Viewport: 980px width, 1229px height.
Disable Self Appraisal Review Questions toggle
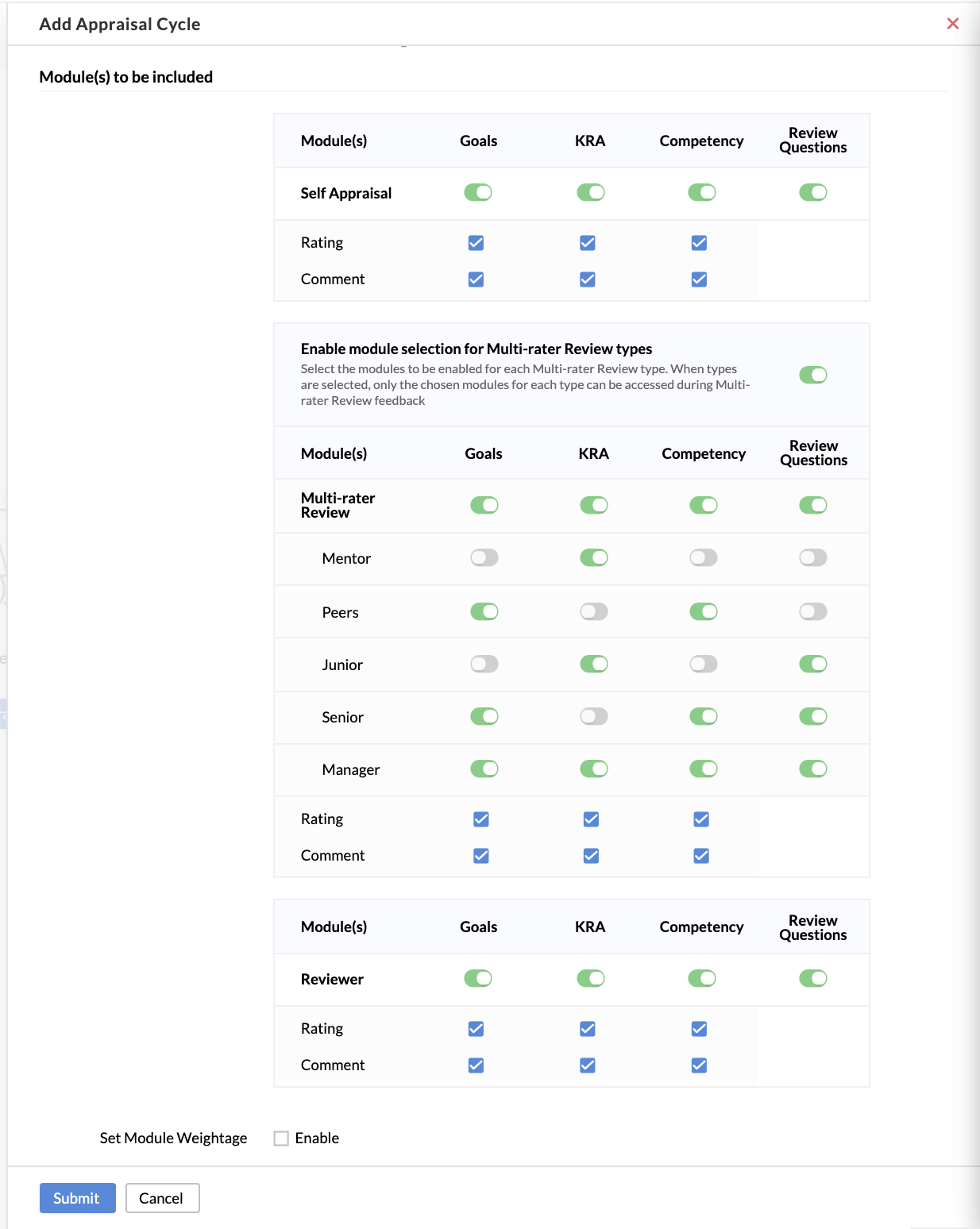click(812, 192)
